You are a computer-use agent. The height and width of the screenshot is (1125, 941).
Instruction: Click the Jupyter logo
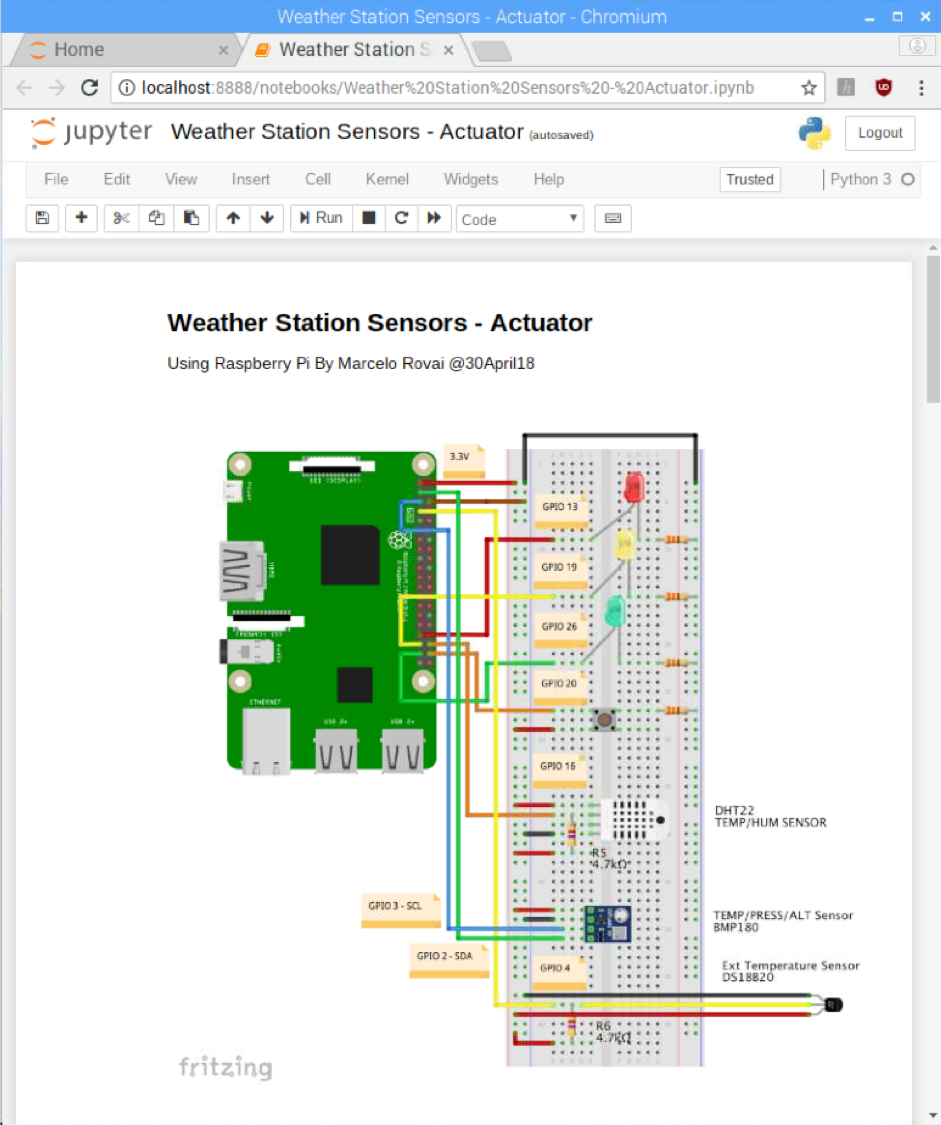pyautogui.click(x=91, y=133)
